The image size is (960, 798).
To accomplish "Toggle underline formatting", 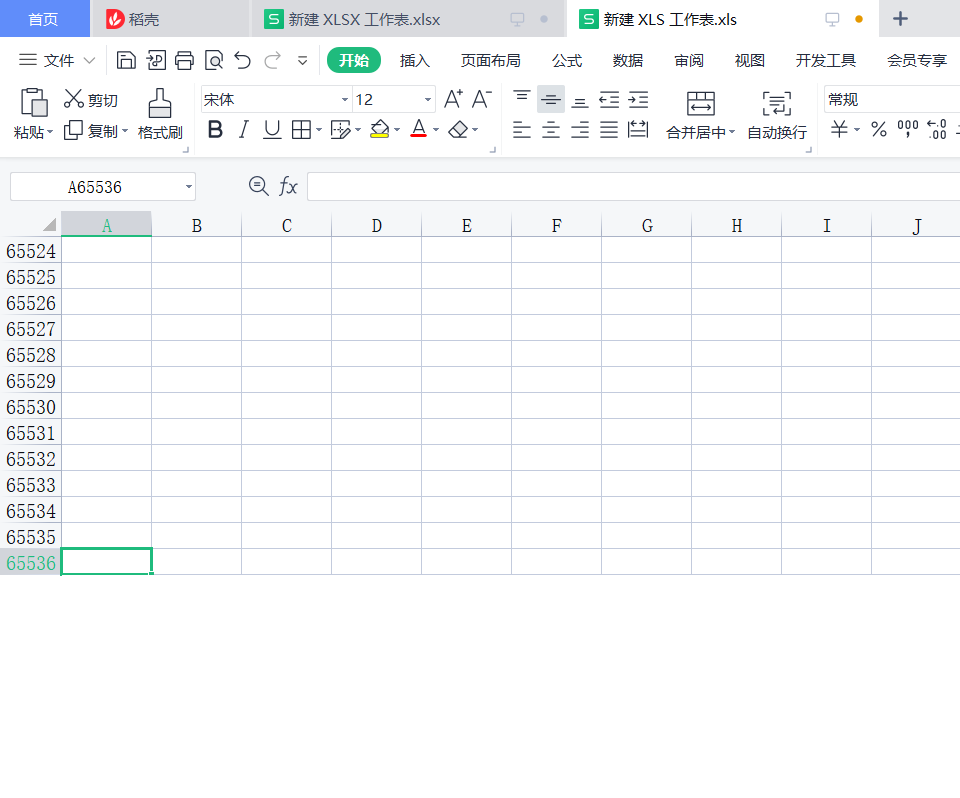I will [x=271, y=130].
